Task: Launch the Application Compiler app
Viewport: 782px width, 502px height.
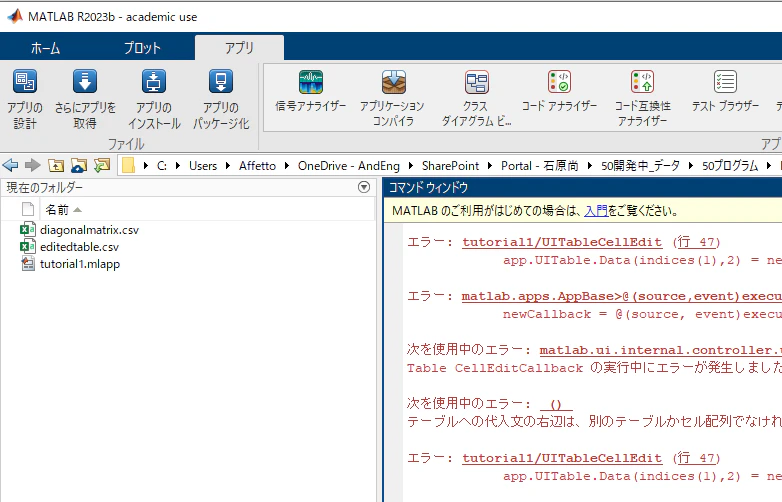Action: [392, 99]
